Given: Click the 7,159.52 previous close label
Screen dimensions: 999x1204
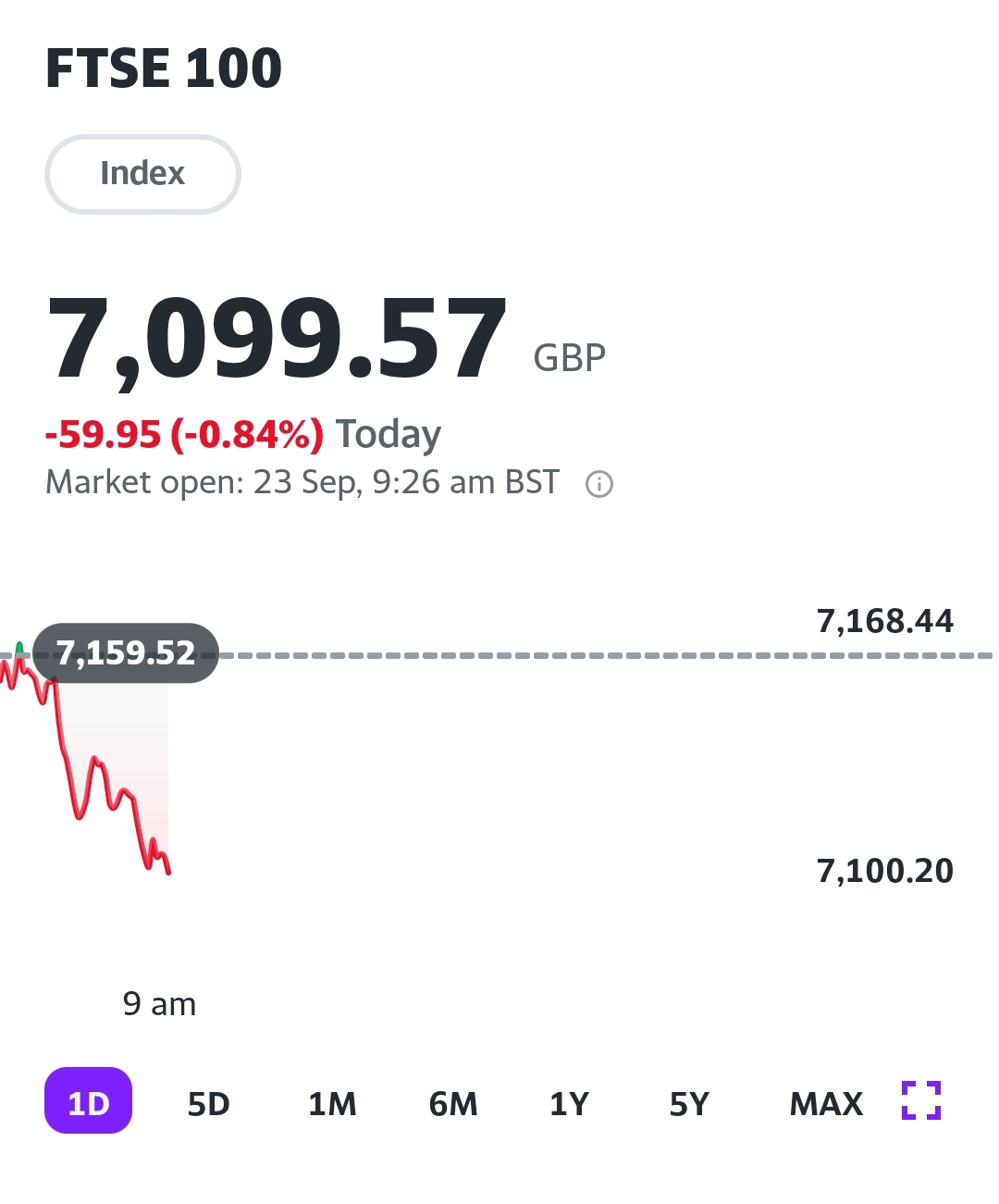Looking at the screenshot, I should (126, 653).
